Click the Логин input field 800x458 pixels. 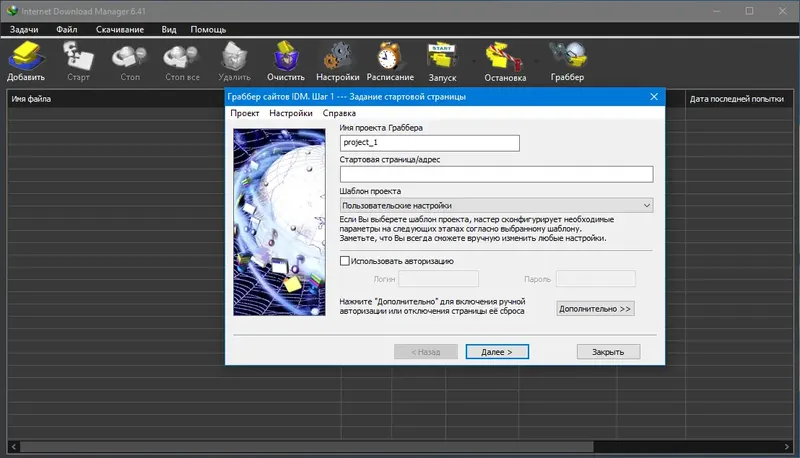438,279
